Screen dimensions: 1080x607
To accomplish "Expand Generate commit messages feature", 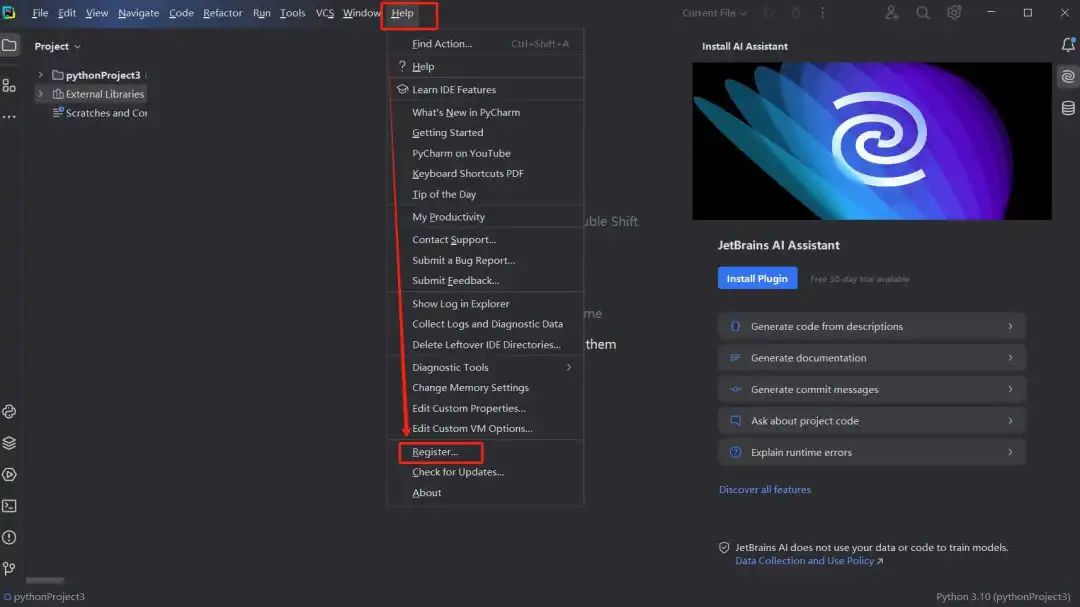I will coord(872,389).
